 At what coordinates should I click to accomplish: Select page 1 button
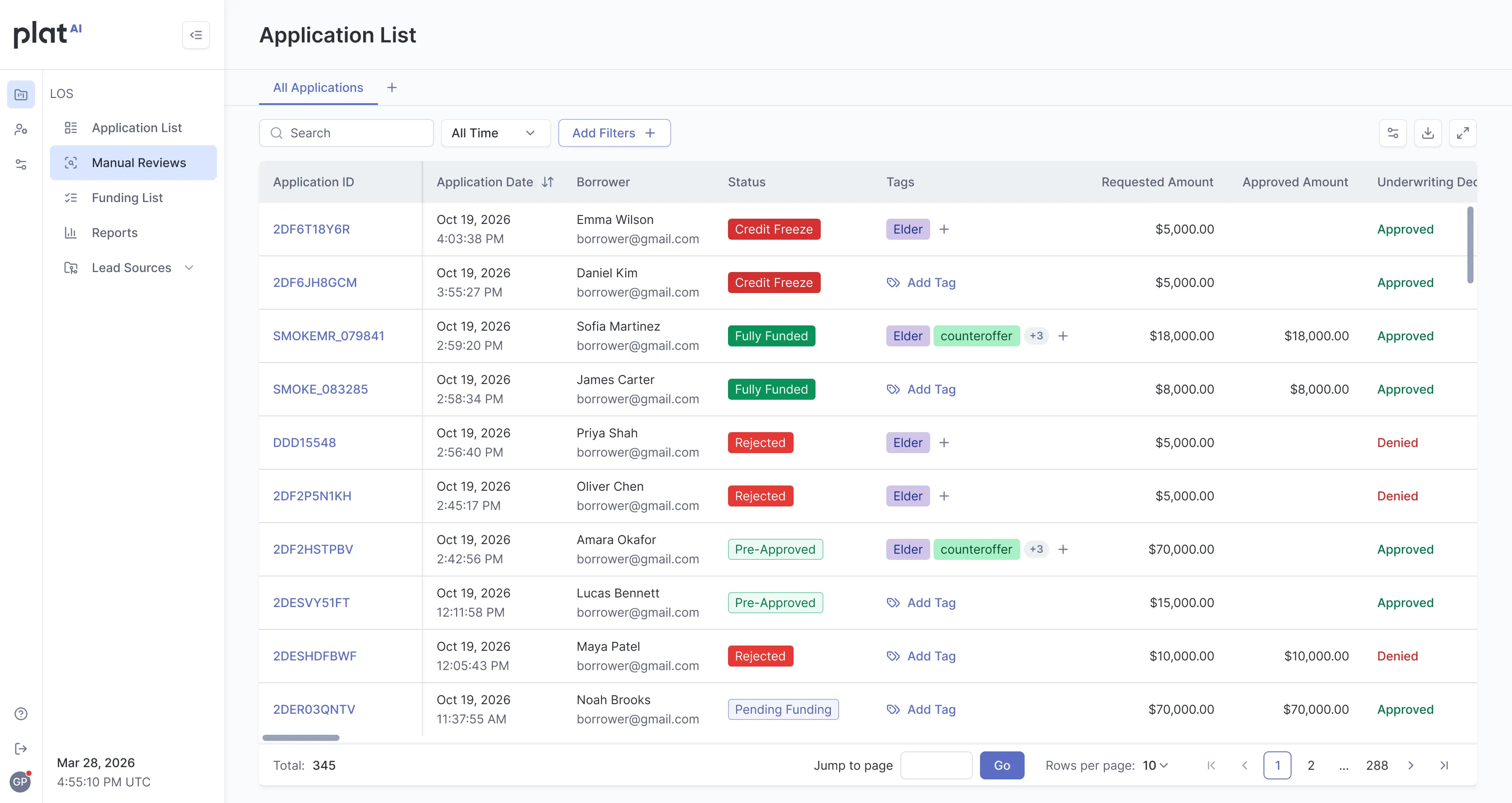click(x=1277, y=765)
